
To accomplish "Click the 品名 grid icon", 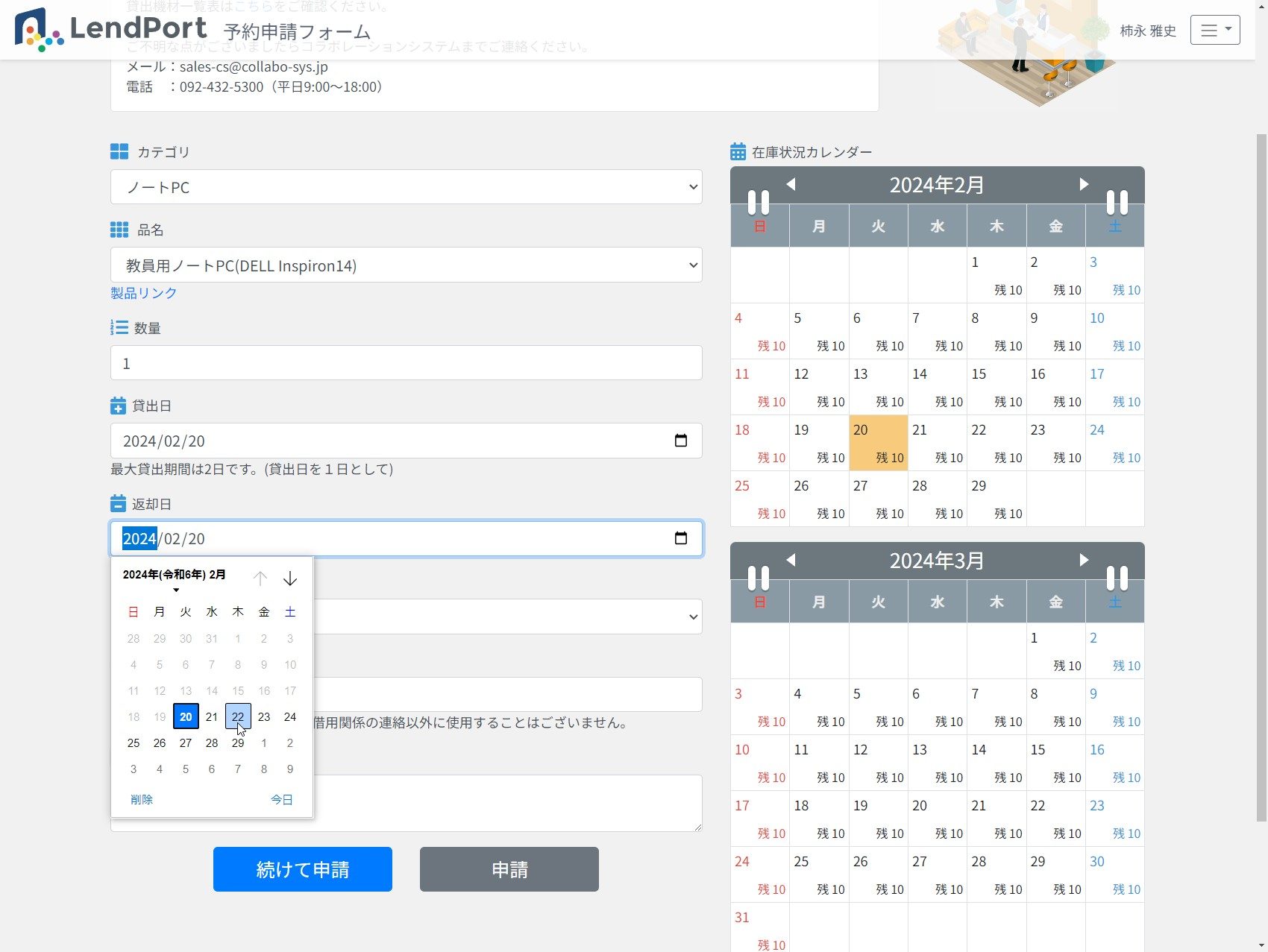I will point(119,230).
